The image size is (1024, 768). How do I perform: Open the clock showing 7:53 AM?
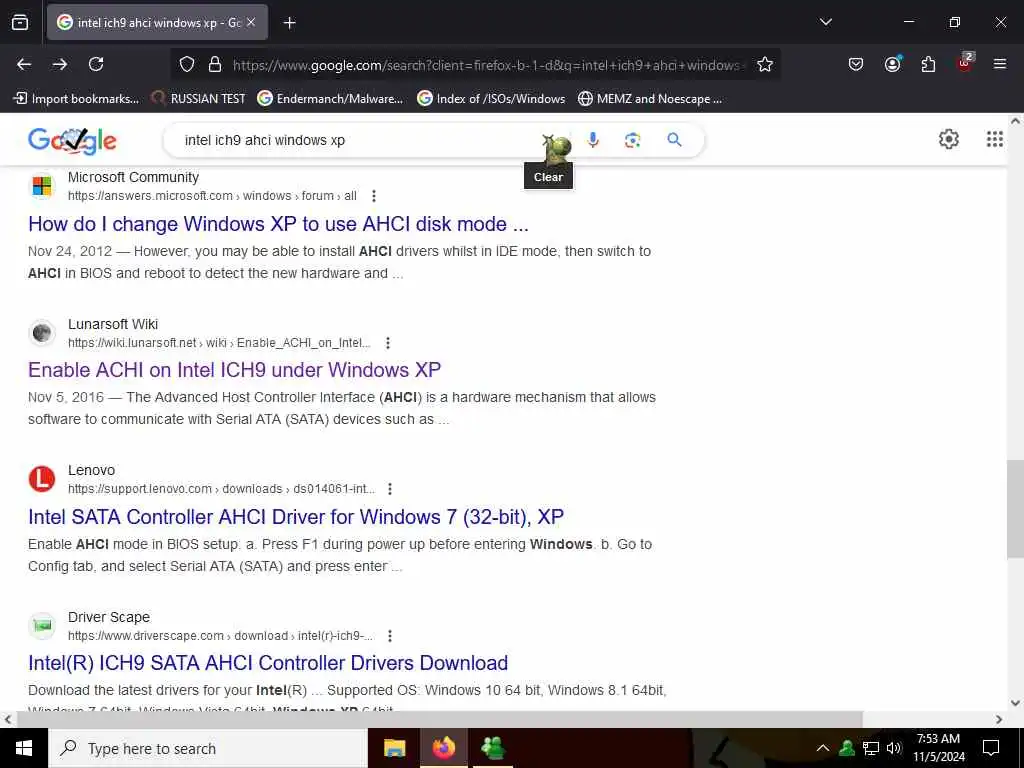pos(938,748)
